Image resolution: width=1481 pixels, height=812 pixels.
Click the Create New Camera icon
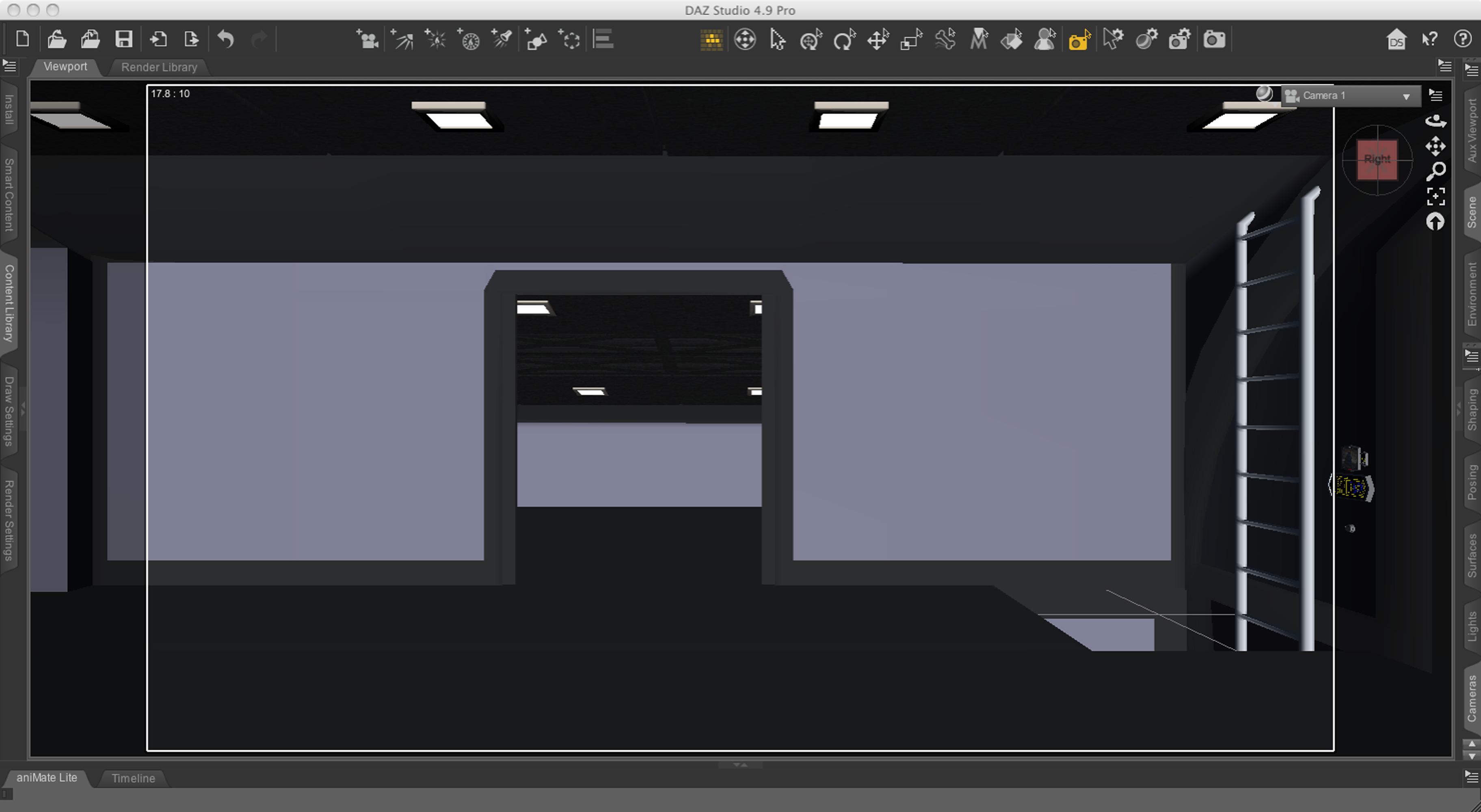(367, 40)
